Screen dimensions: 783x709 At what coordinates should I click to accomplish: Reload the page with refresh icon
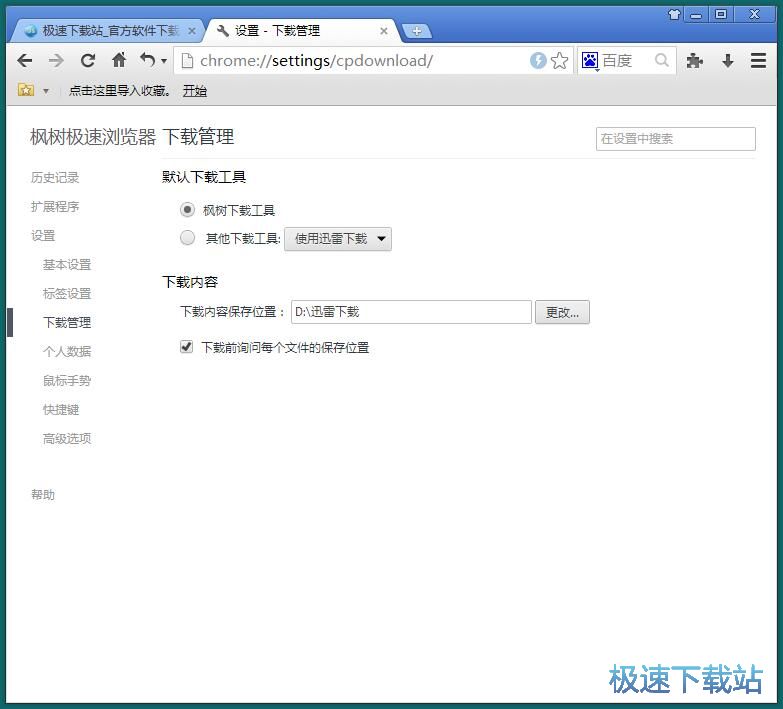[x=88, y=61]
